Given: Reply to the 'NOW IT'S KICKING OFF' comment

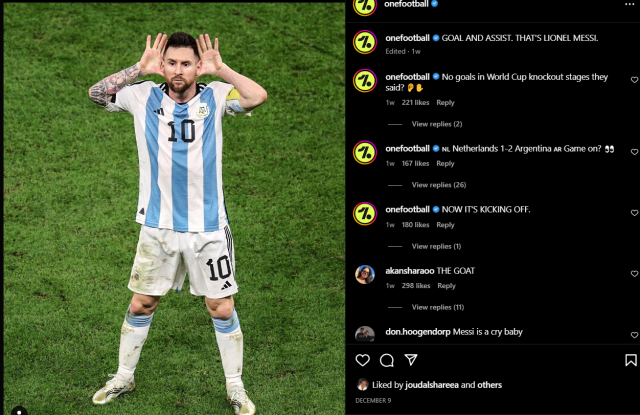Looking at the screenshot, I should coord(445,225).
